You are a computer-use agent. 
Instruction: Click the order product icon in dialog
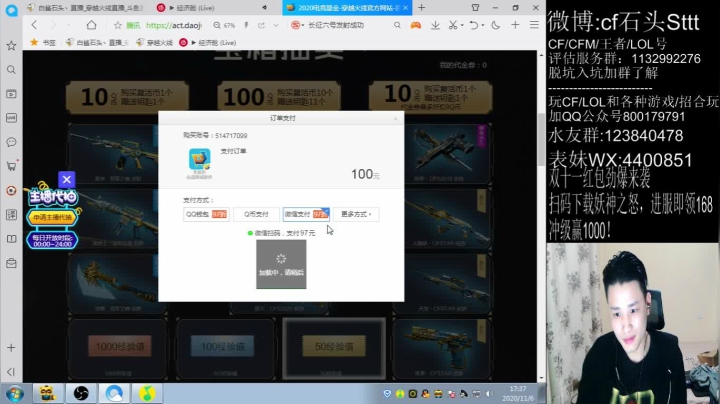point(200,160)
